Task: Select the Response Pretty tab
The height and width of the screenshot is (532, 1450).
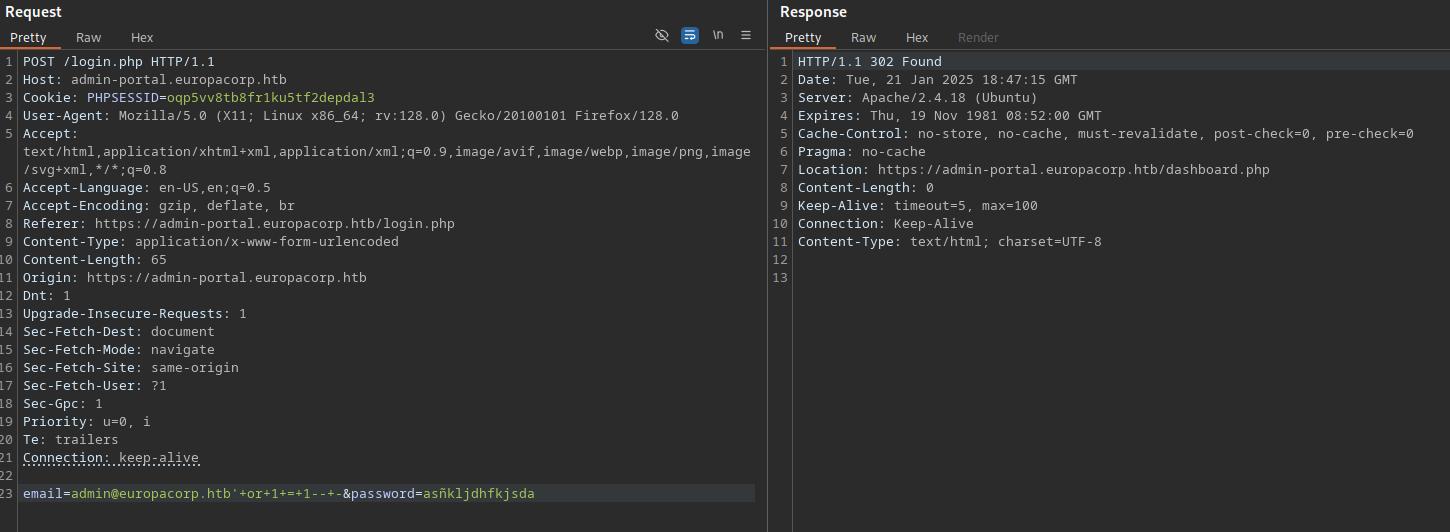Action: point(803,37)
